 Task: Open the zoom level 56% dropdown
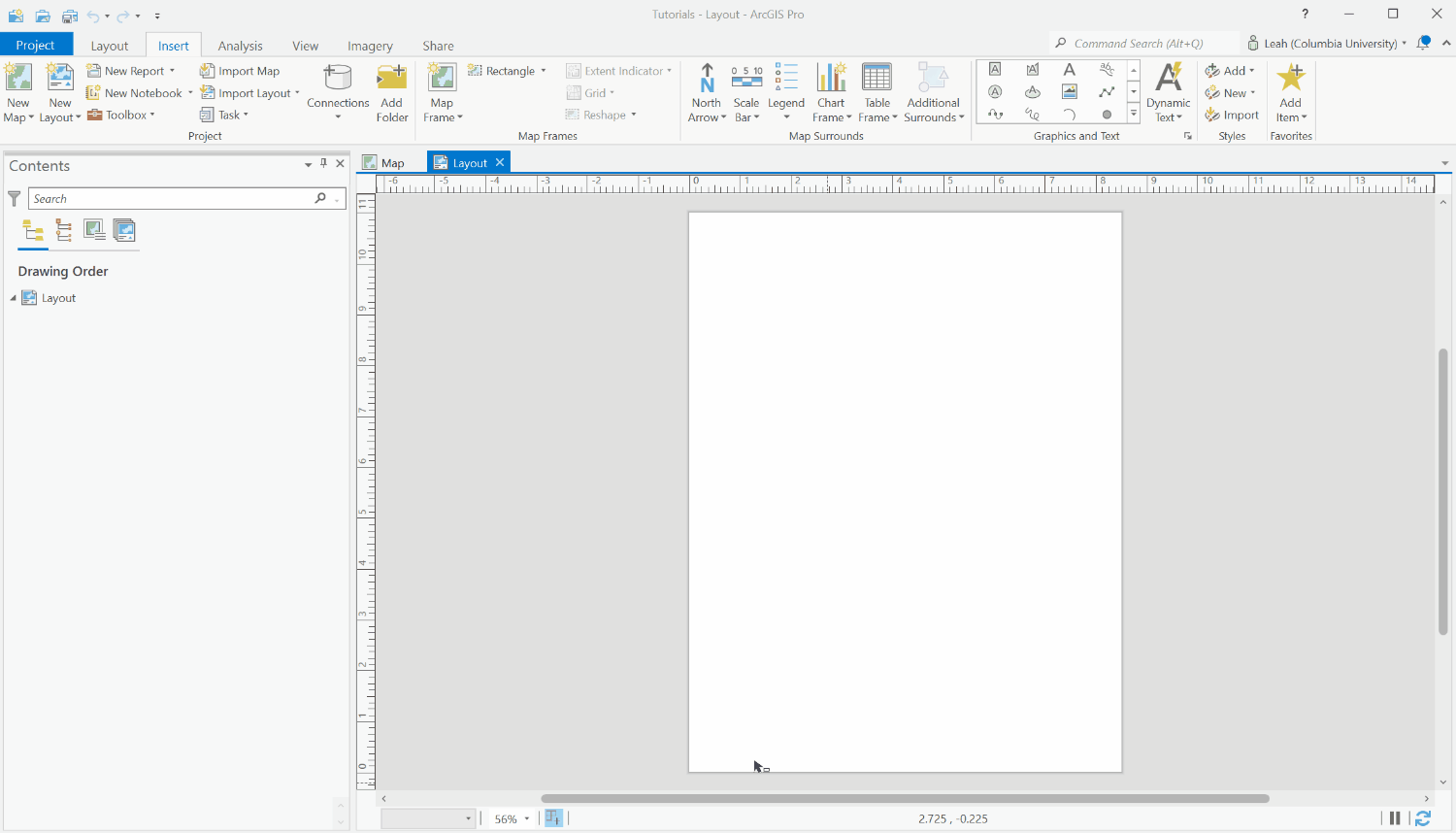[x=525, y=818]
